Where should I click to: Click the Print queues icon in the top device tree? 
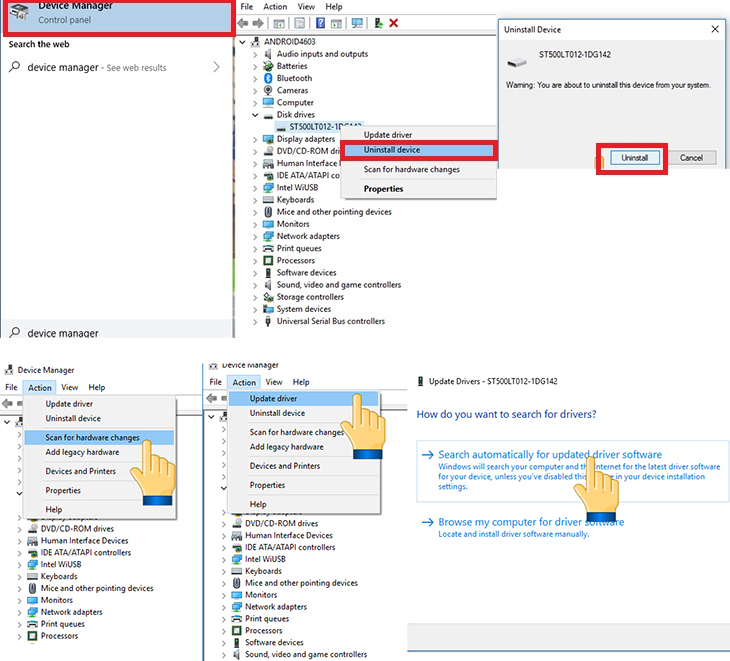tap(268, 248)
